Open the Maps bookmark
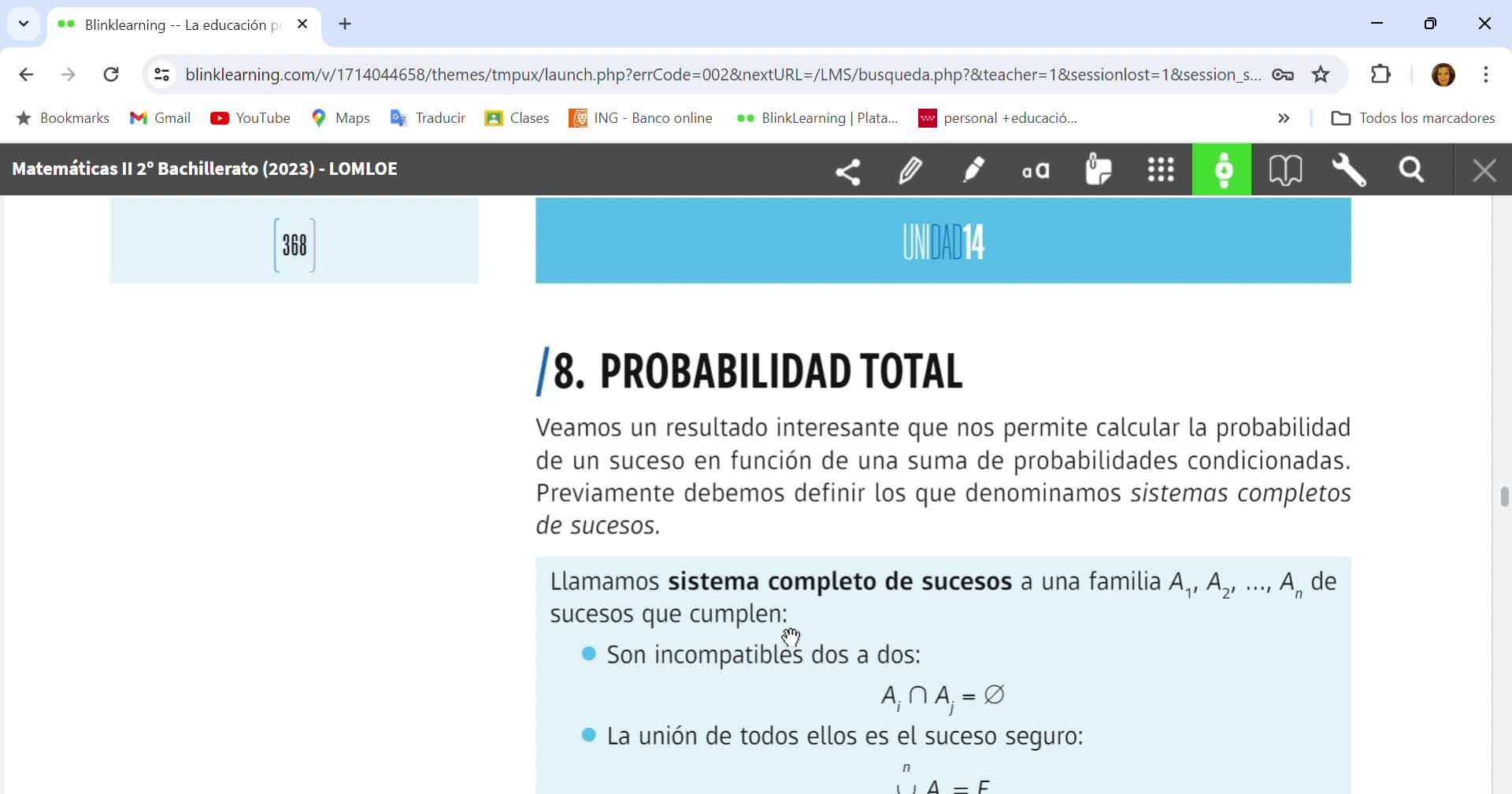 [340, 118]
